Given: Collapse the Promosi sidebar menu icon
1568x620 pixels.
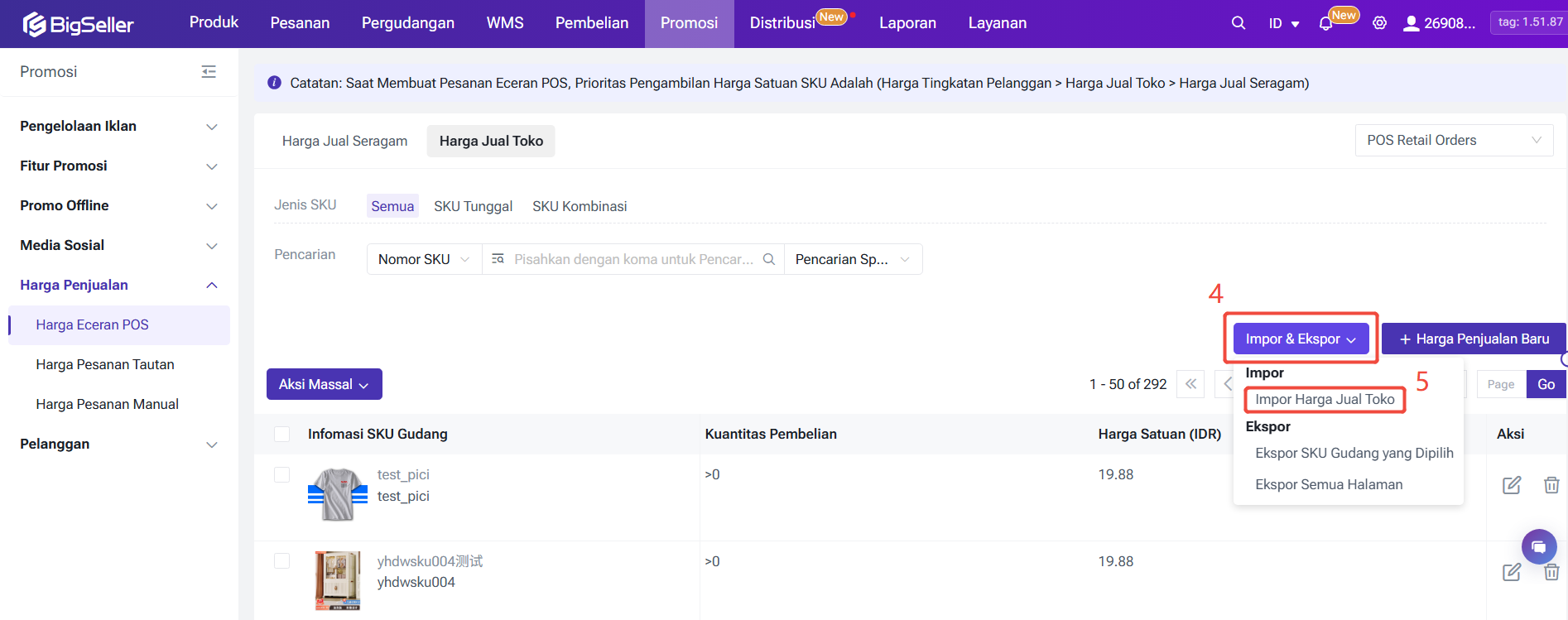Looking at the screenshot, I should [x=209, y=72].
